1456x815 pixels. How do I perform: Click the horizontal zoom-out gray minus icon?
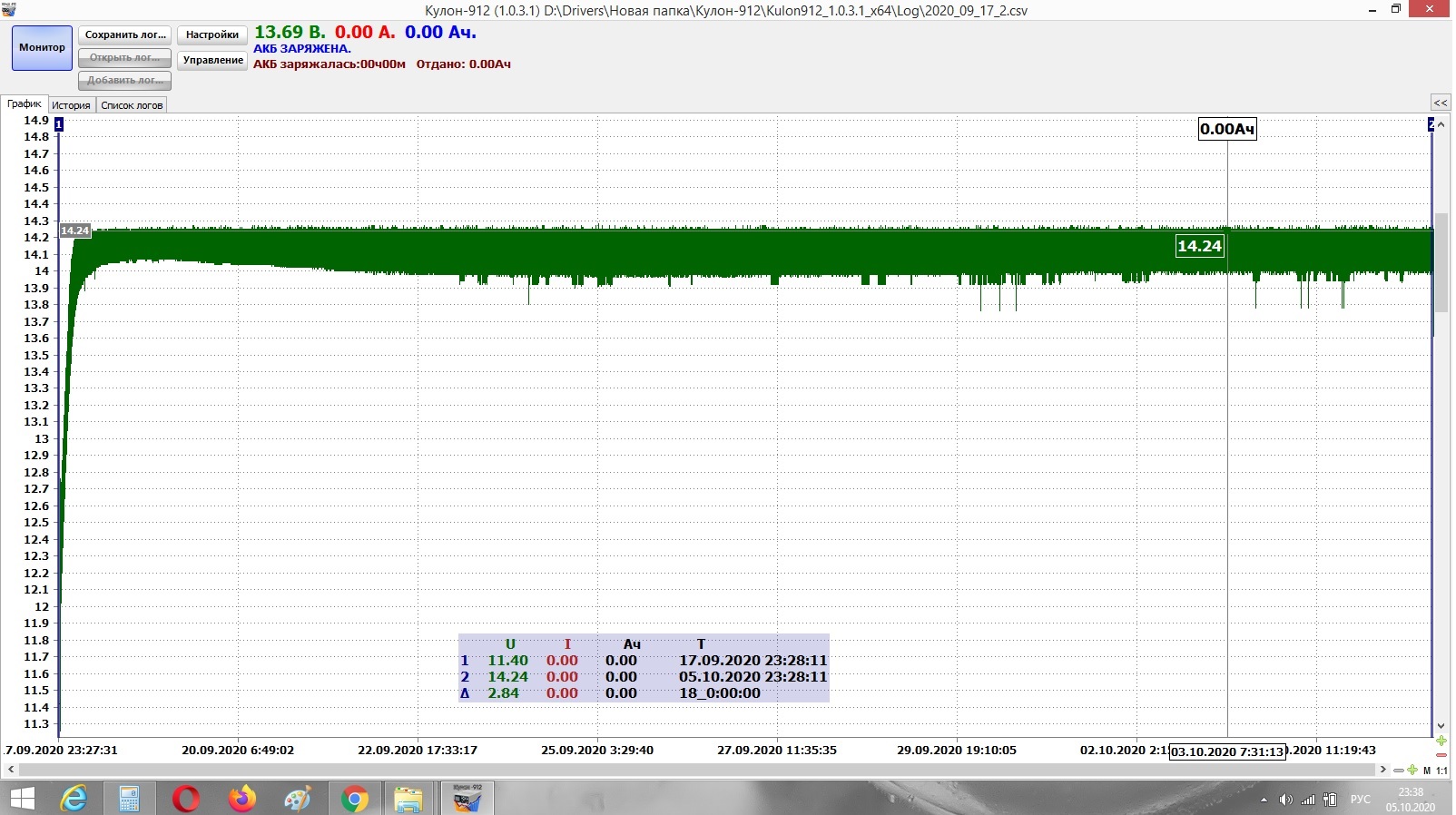tap(1399, 770)
